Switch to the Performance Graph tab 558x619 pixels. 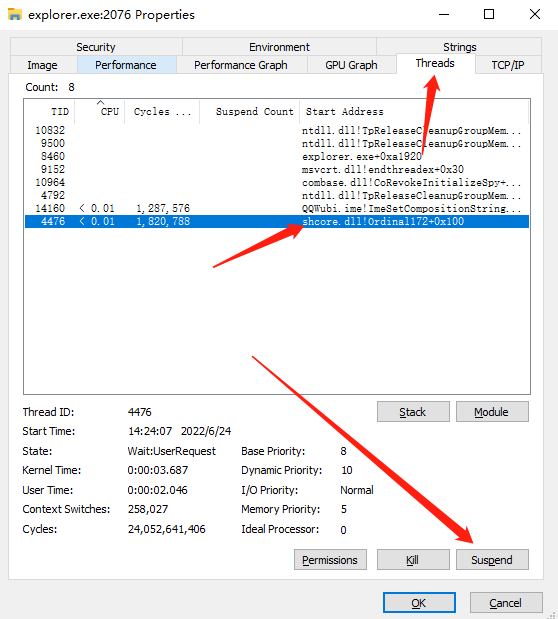tap(240, 65)
